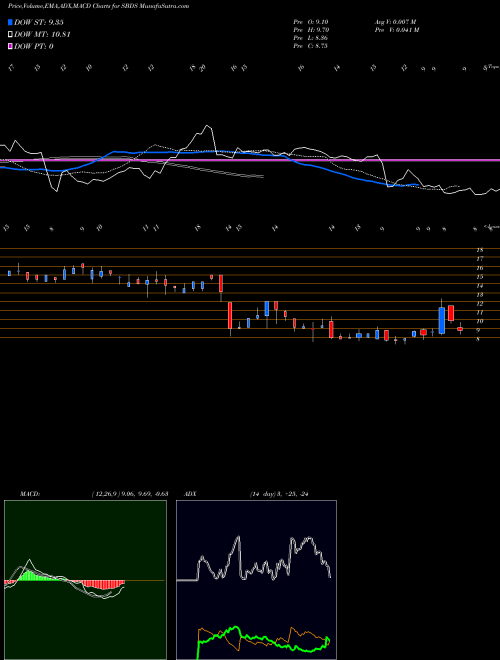Image resolution: width=500 pixels, height=660 pixels.
Task: Select the 'DOW MT: 10.81' label
Action: [x=42, y=35]
